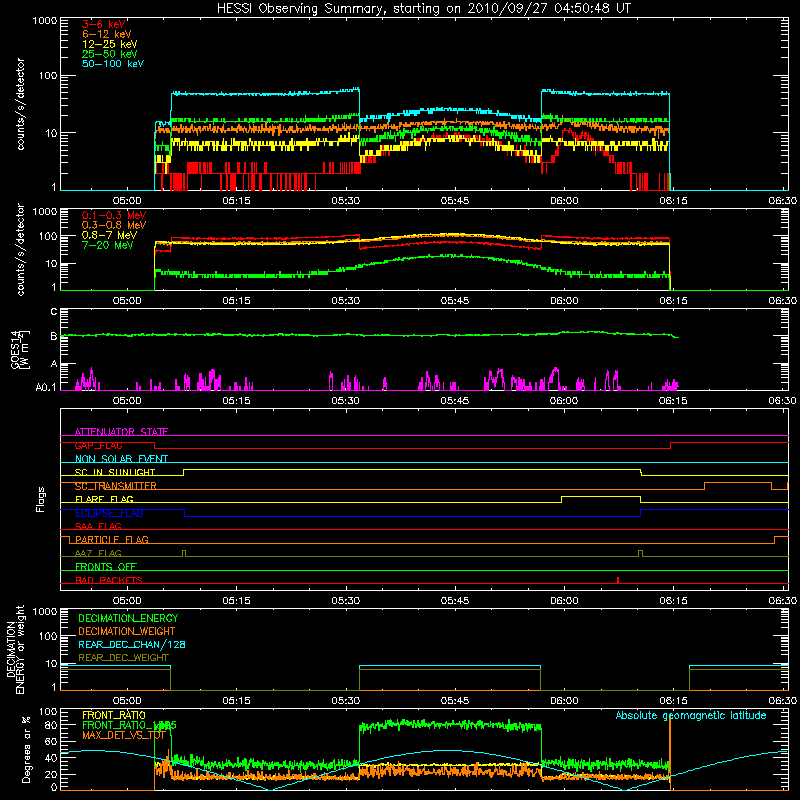800x800 pixels.
Task: Select the GAP_FLAG label
Action: tap(98, 445)
